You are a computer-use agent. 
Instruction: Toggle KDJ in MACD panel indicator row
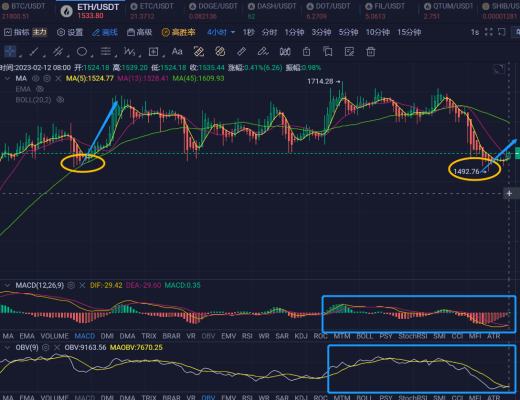pyautogui.click(x=301, y=336)
